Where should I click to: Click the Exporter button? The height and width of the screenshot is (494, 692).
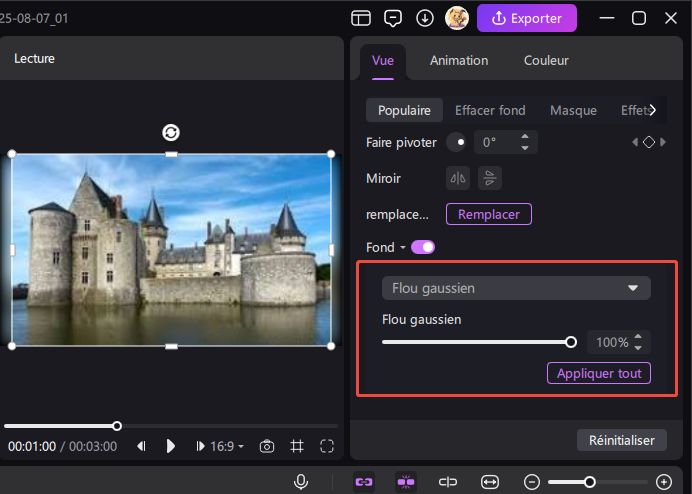pos(527,18)
